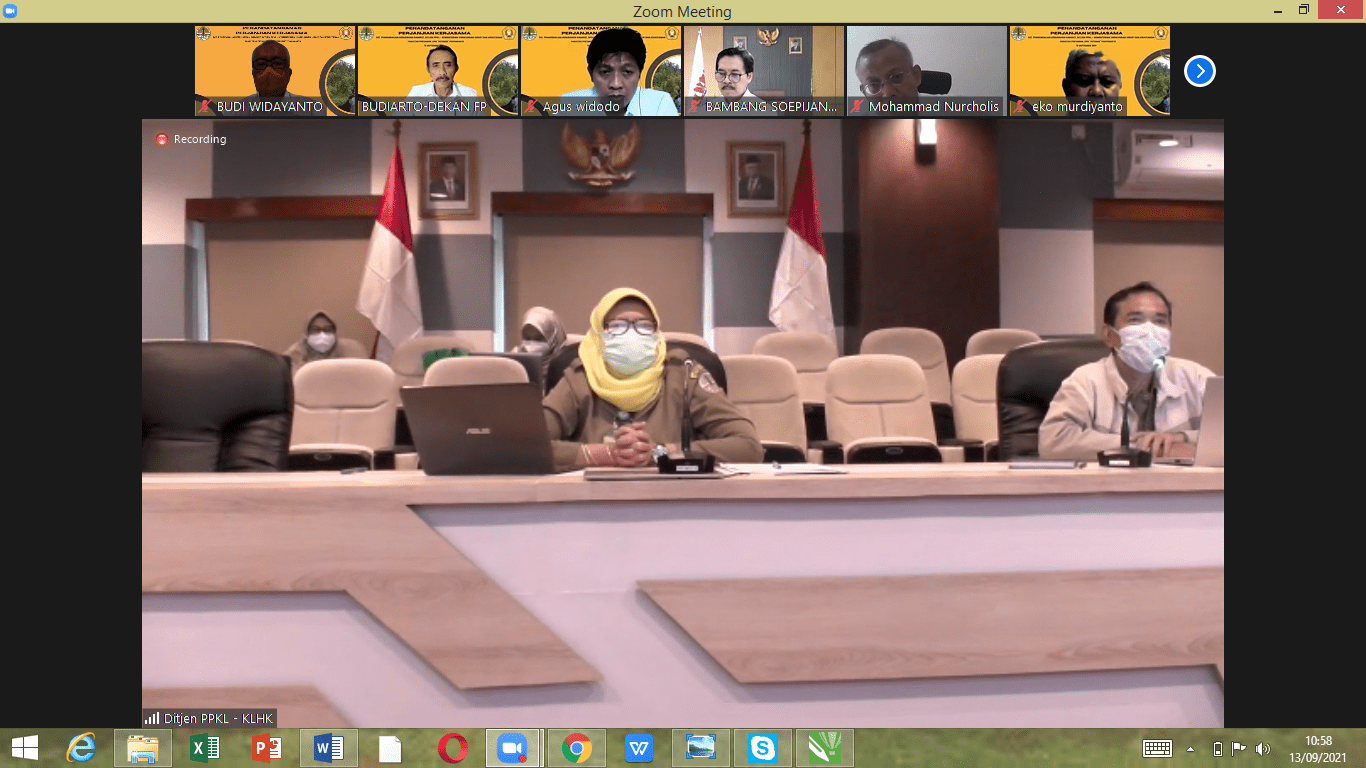Launch Internet Explorer from the taskbar

tap(81, 748)
